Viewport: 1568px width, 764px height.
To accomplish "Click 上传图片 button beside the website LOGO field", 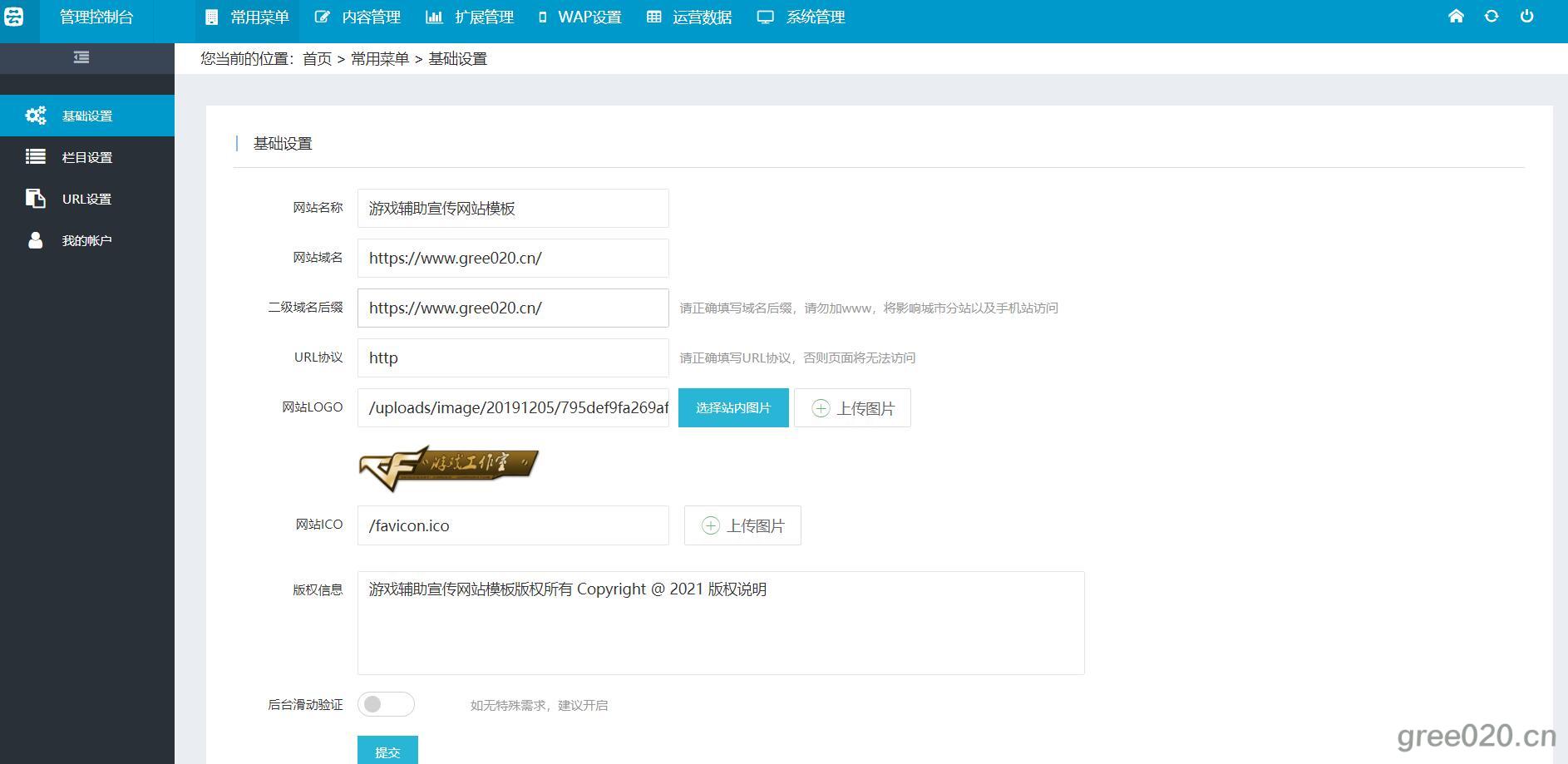I will [x=852, y=408].
